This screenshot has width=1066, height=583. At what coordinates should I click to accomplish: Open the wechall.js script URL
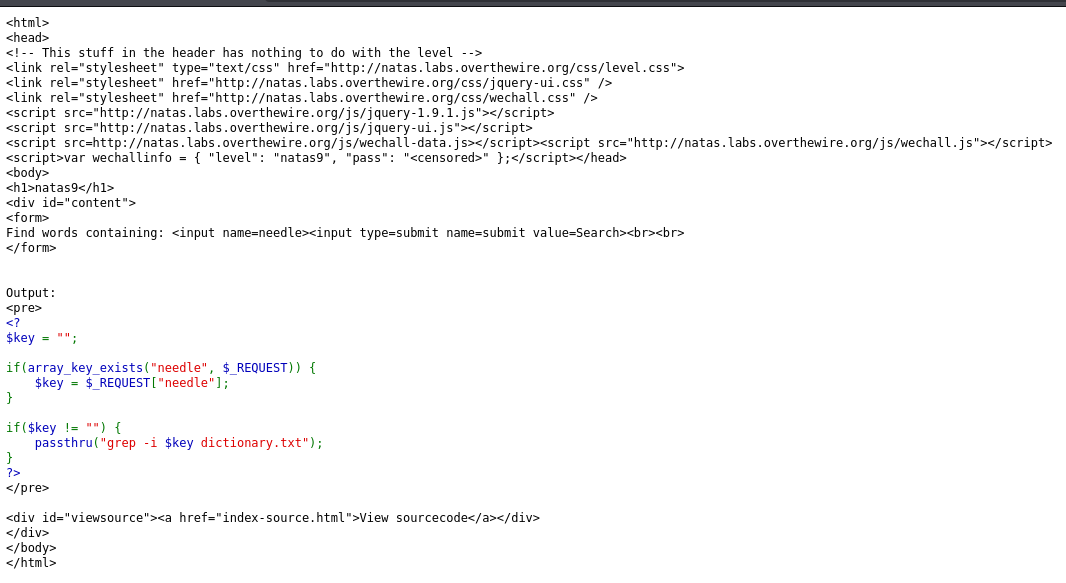click(804, 143)
